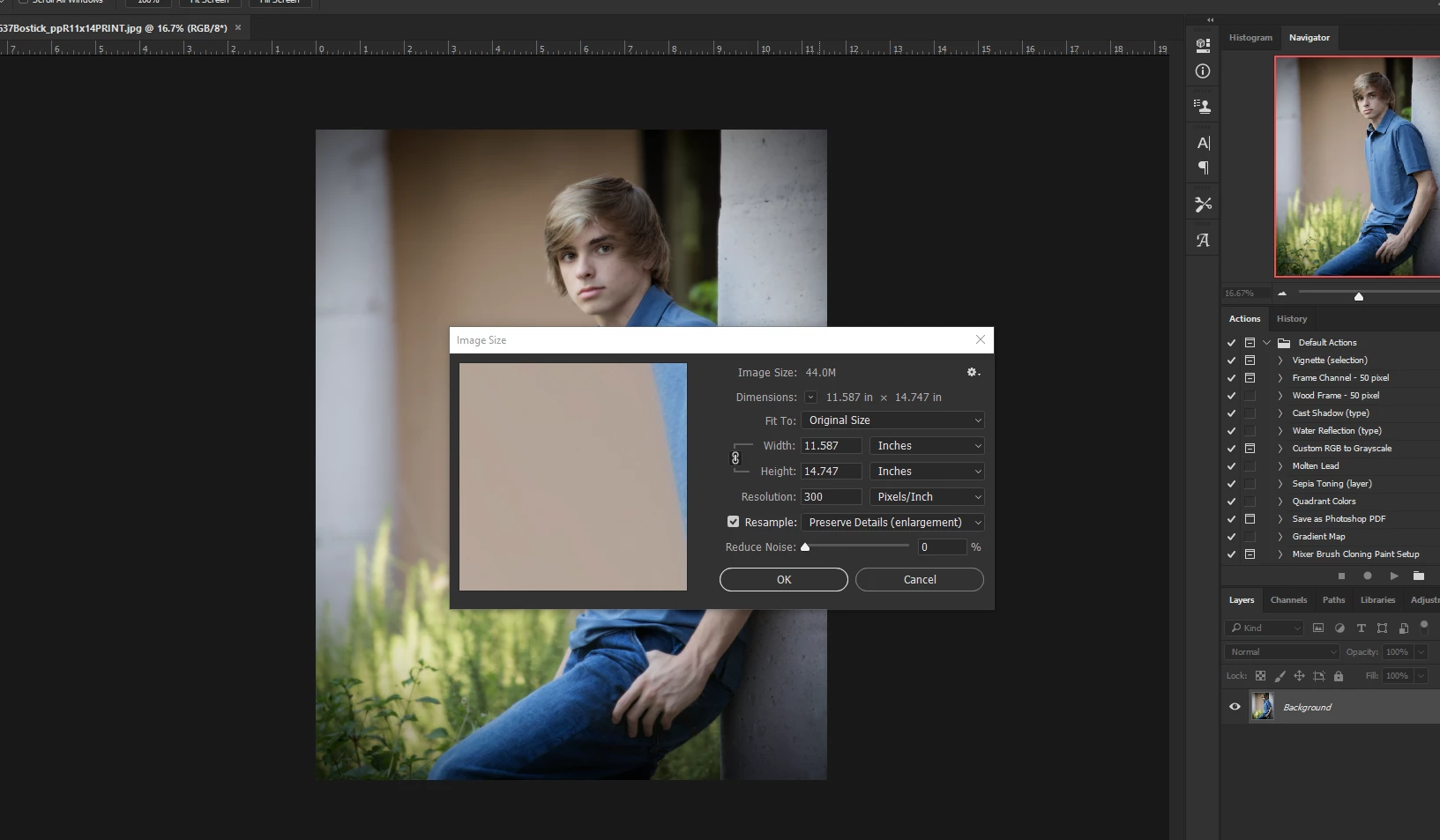Filter layers by pixel layers icon

coord(1318,628)
